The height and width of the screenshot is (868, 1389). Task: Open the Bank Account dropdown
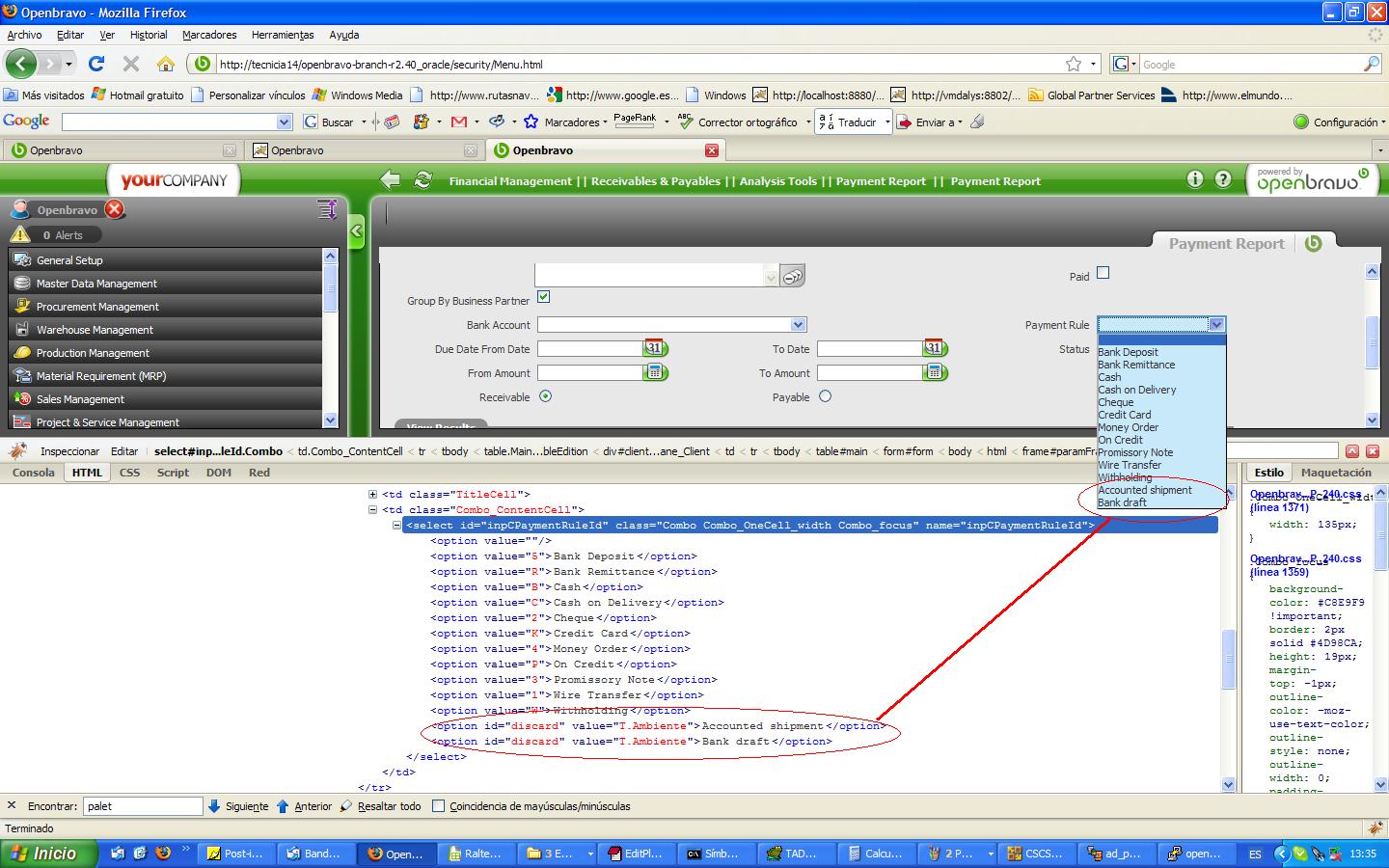tap(798, 325)
